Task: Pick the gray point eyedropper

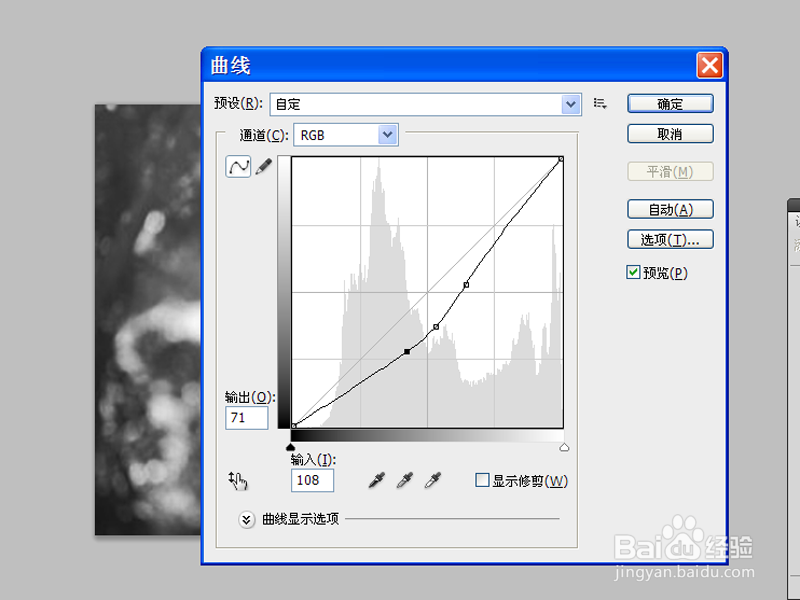Action: (405, 480)
